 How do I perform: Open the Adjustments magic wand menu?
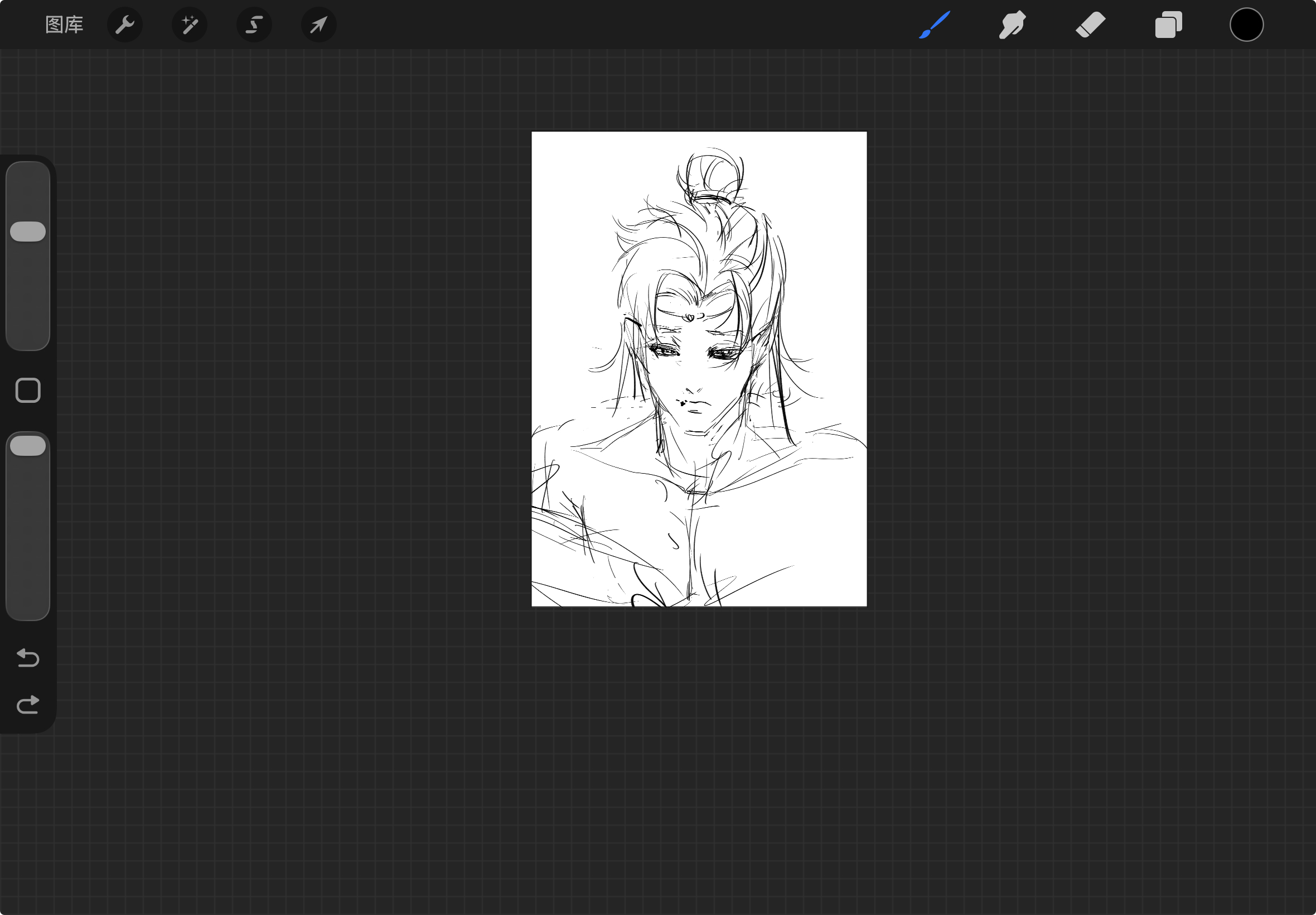190,25
